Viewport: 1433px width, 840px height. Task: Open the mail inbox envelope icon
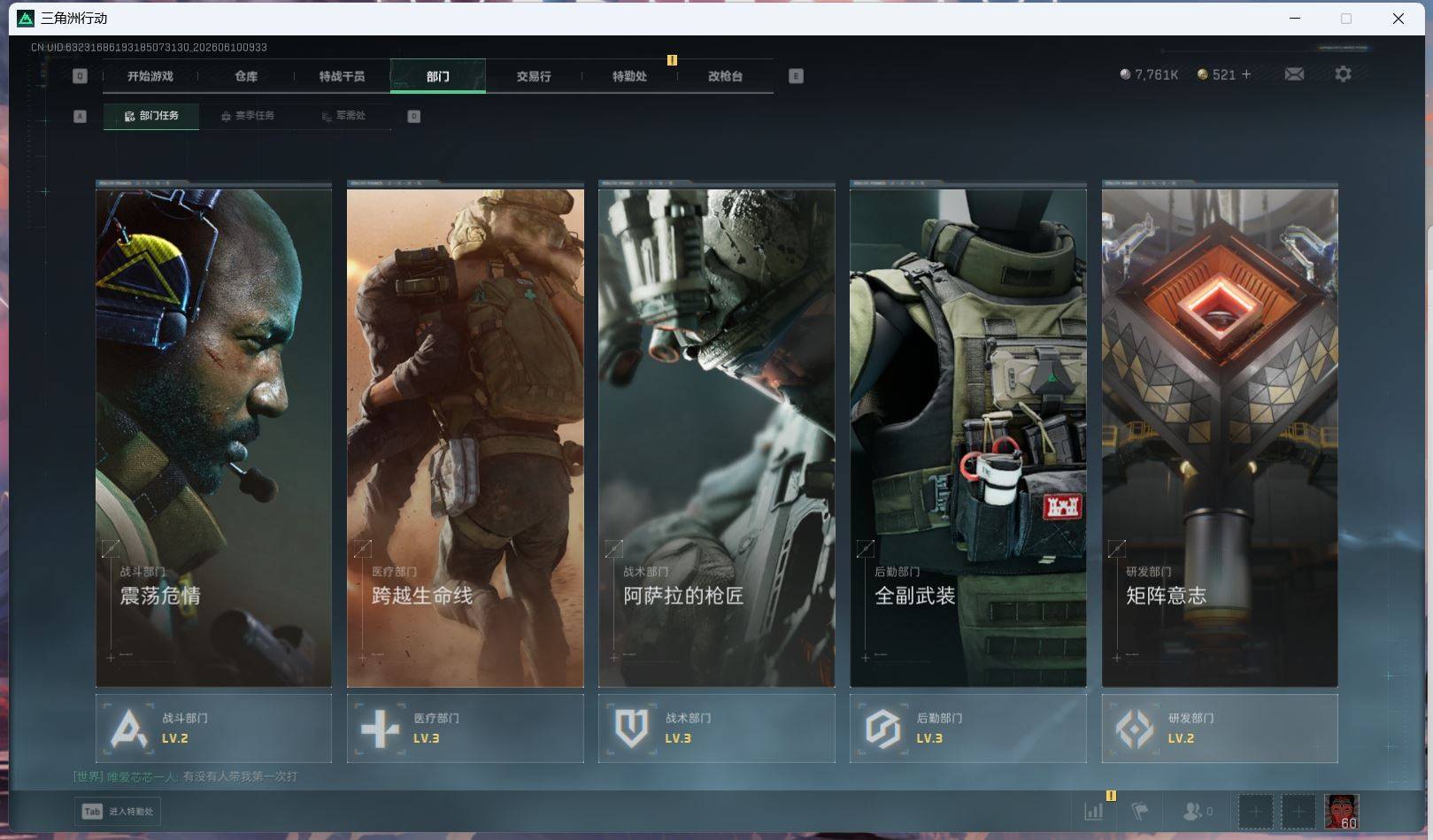[x=1294, y=74]
